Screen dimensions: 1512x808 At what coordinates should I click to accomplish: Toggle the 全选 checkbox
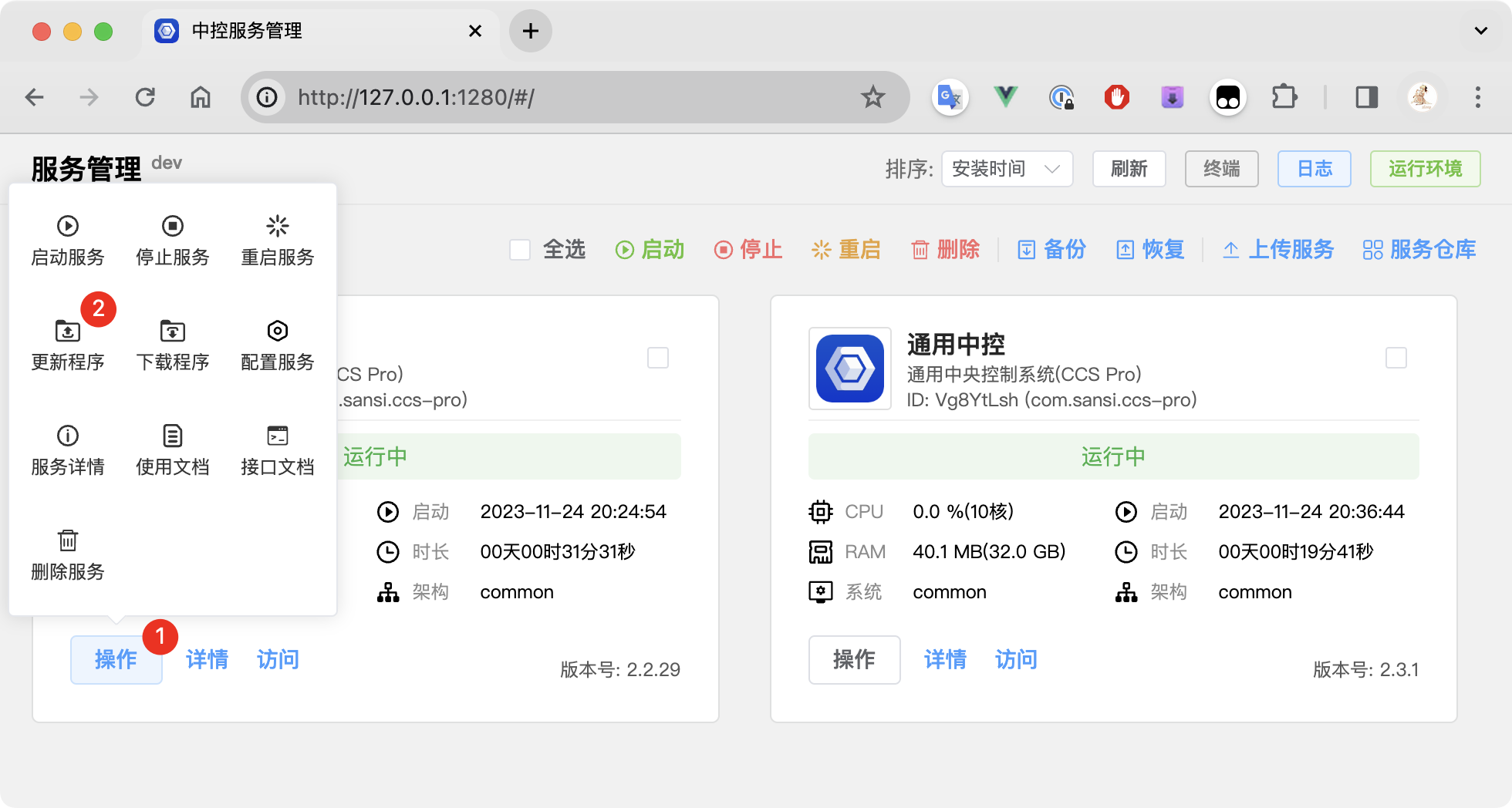click(520, 250)
